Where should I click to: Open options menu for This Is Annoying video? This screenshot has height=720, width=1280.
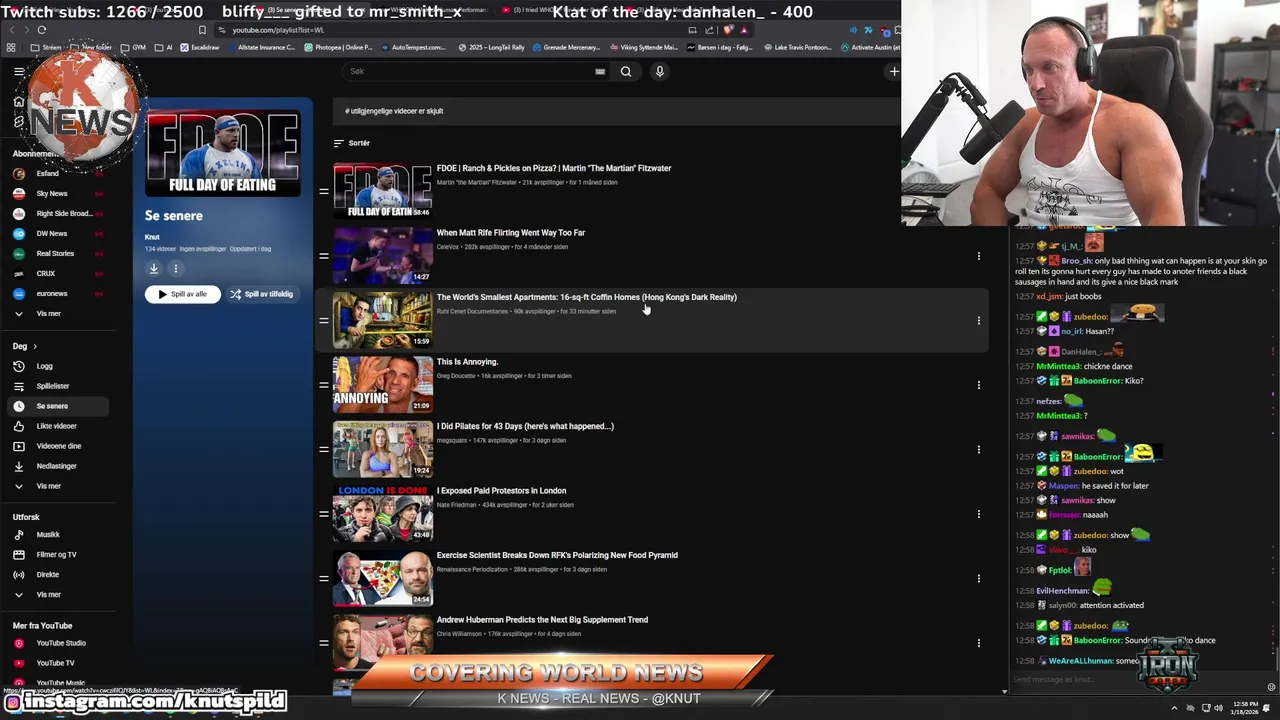[x=979, y=385]
